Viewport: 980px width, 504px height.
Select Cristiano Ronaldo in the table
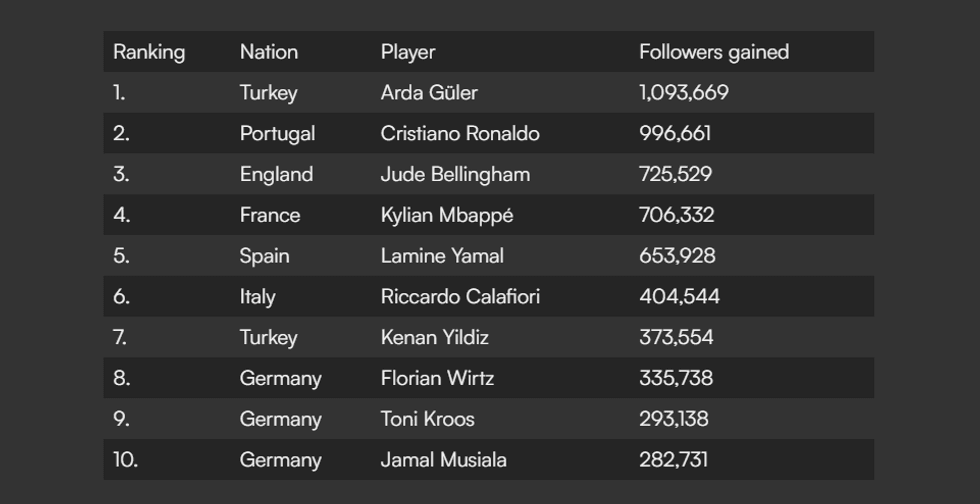click(460, 134)
